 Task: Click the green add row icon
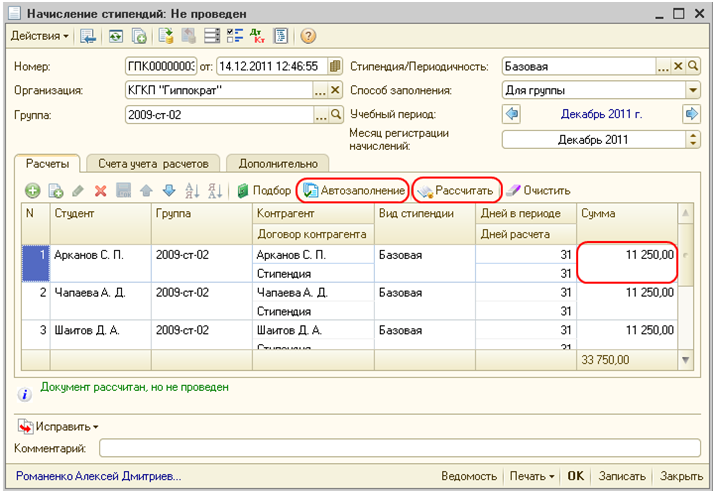32,190
